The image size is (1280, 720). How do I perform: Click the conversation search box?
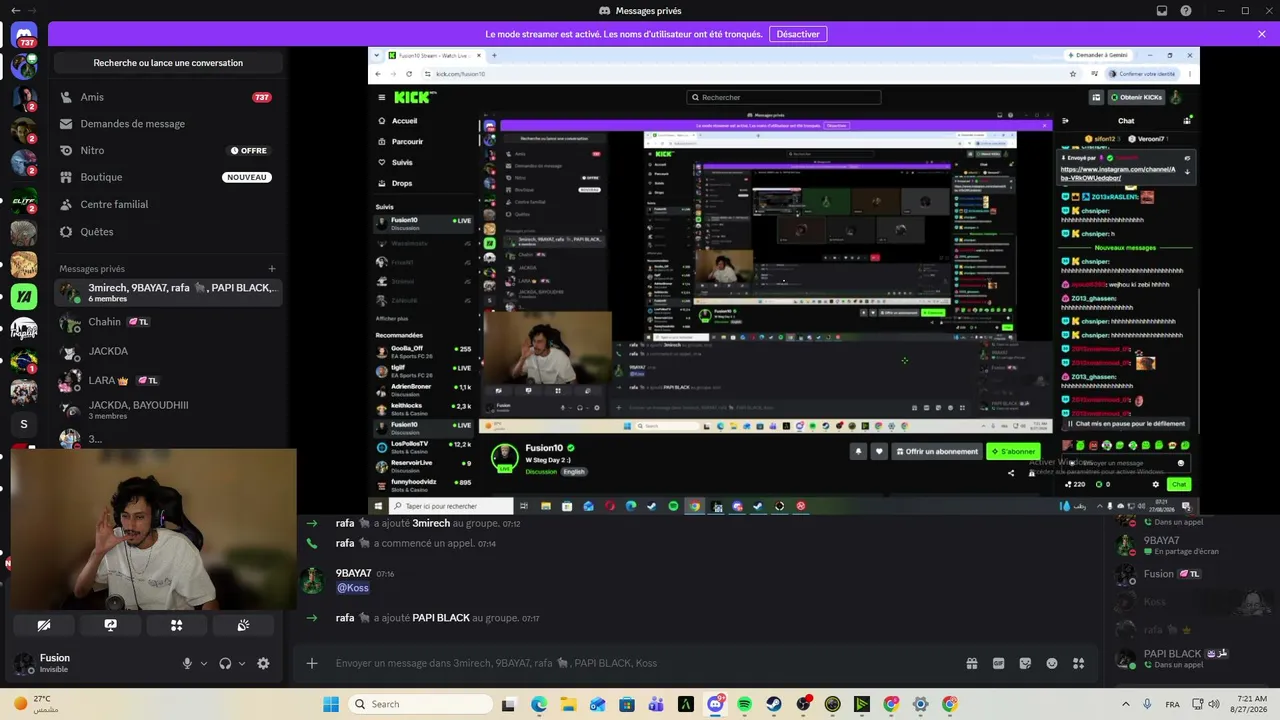(168, 63)
